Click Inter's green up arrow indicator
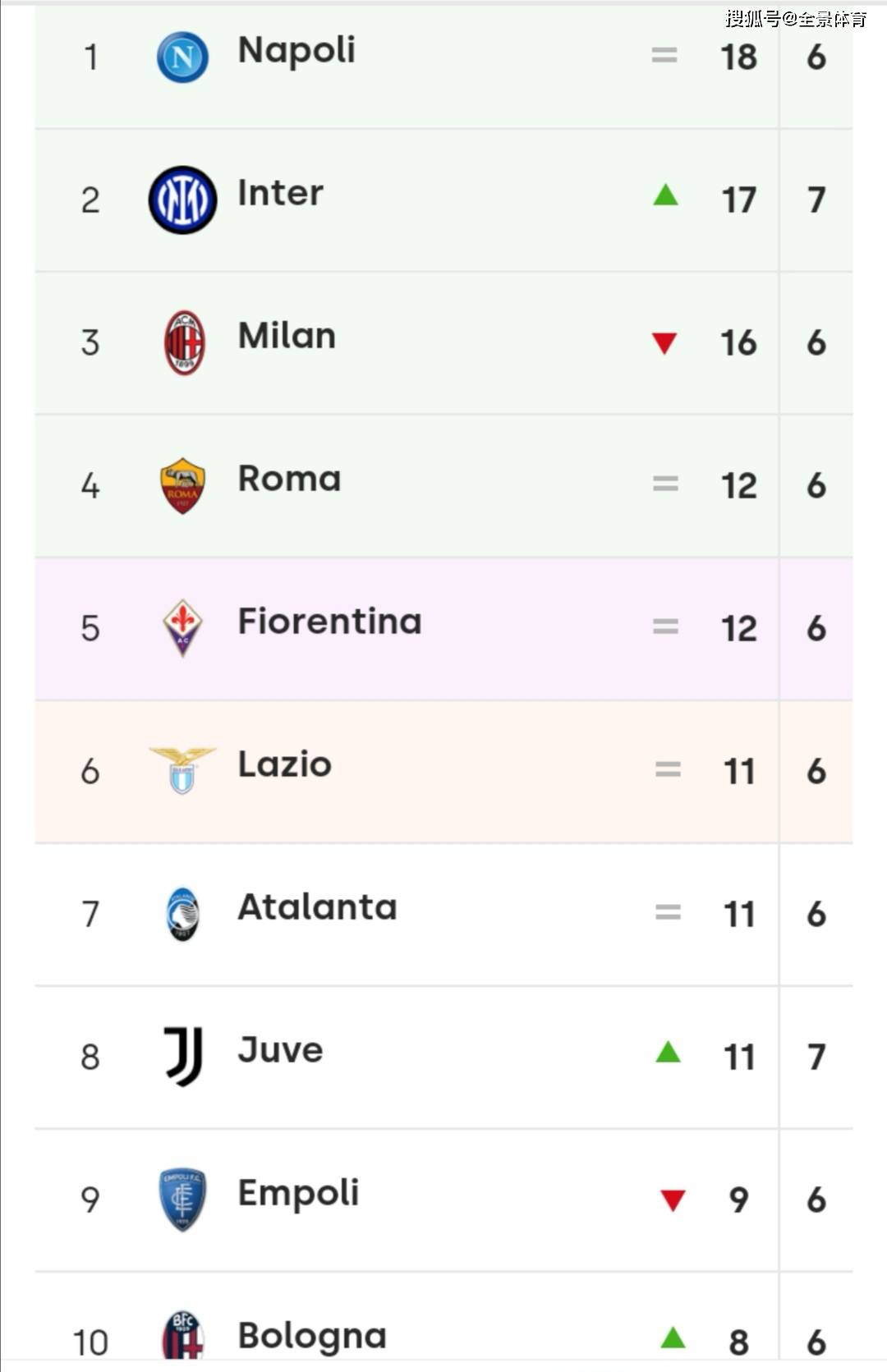This screenshot has width=887, height=1372. [x=665, y=195]
